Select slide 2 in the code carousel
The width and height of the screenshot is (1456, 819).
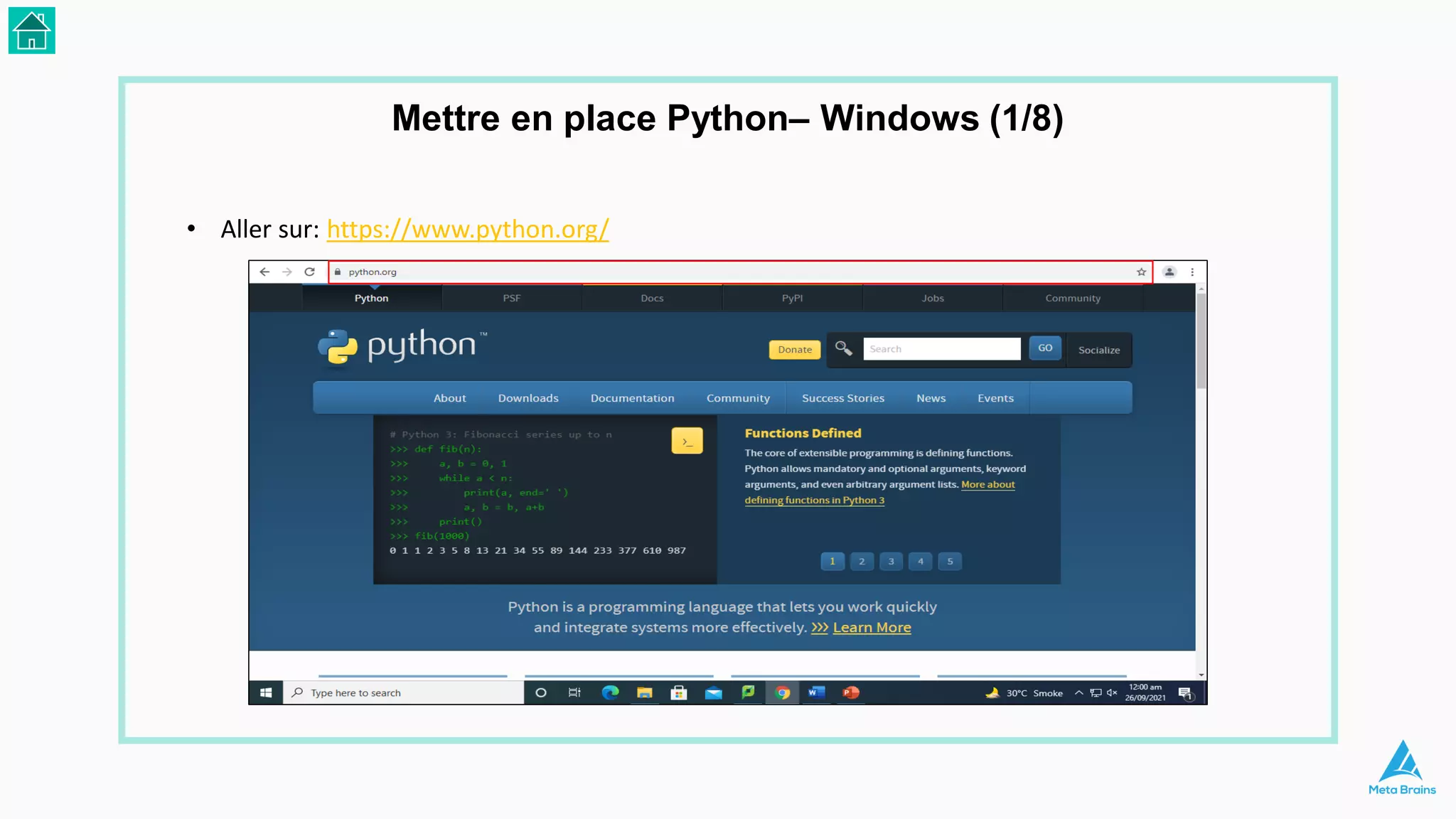point(862,561)
